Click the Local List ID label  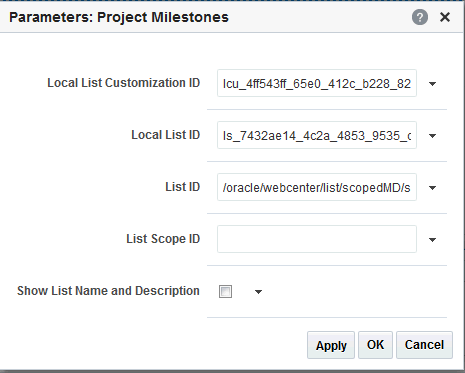click(165, 135)
